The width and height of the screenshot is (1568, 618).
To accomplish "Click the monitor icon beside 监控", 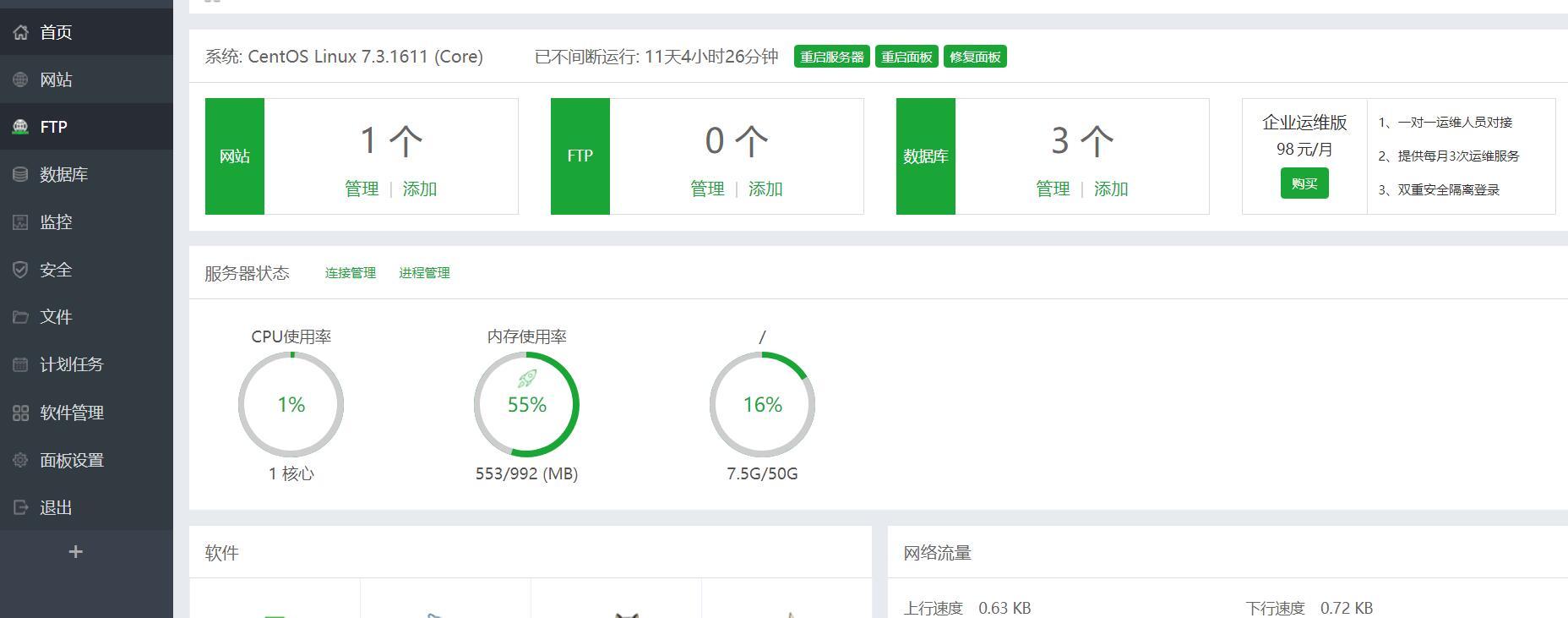I will coord(21,221).
